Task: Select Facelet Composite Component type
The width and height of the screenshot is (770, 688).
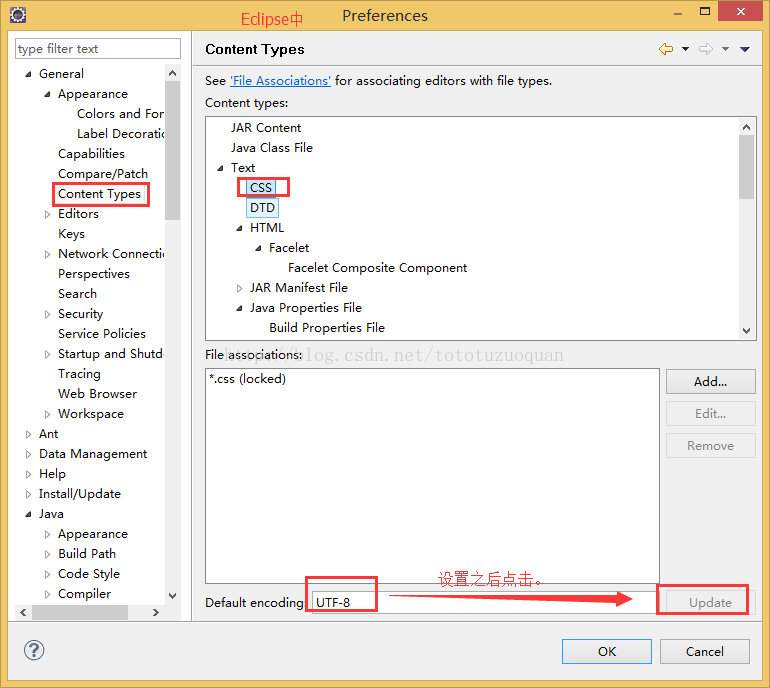Action: point(377,268)
